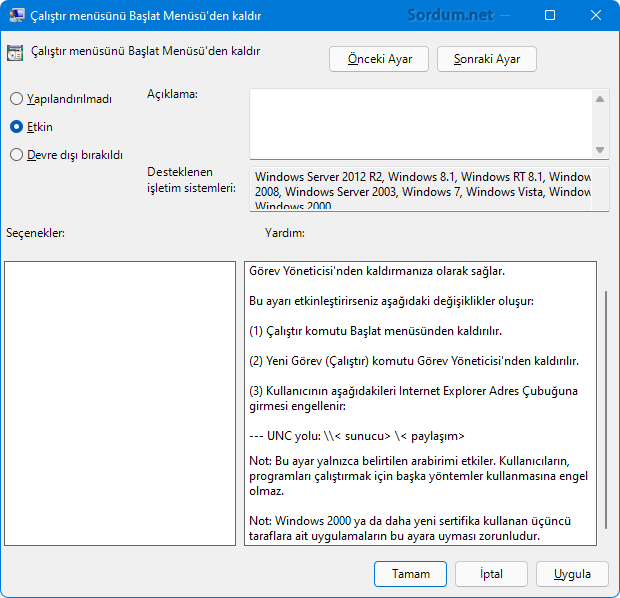Screen dimensions: 620x598
Task: Close the policy dialog window
Action: pos(595,15)
